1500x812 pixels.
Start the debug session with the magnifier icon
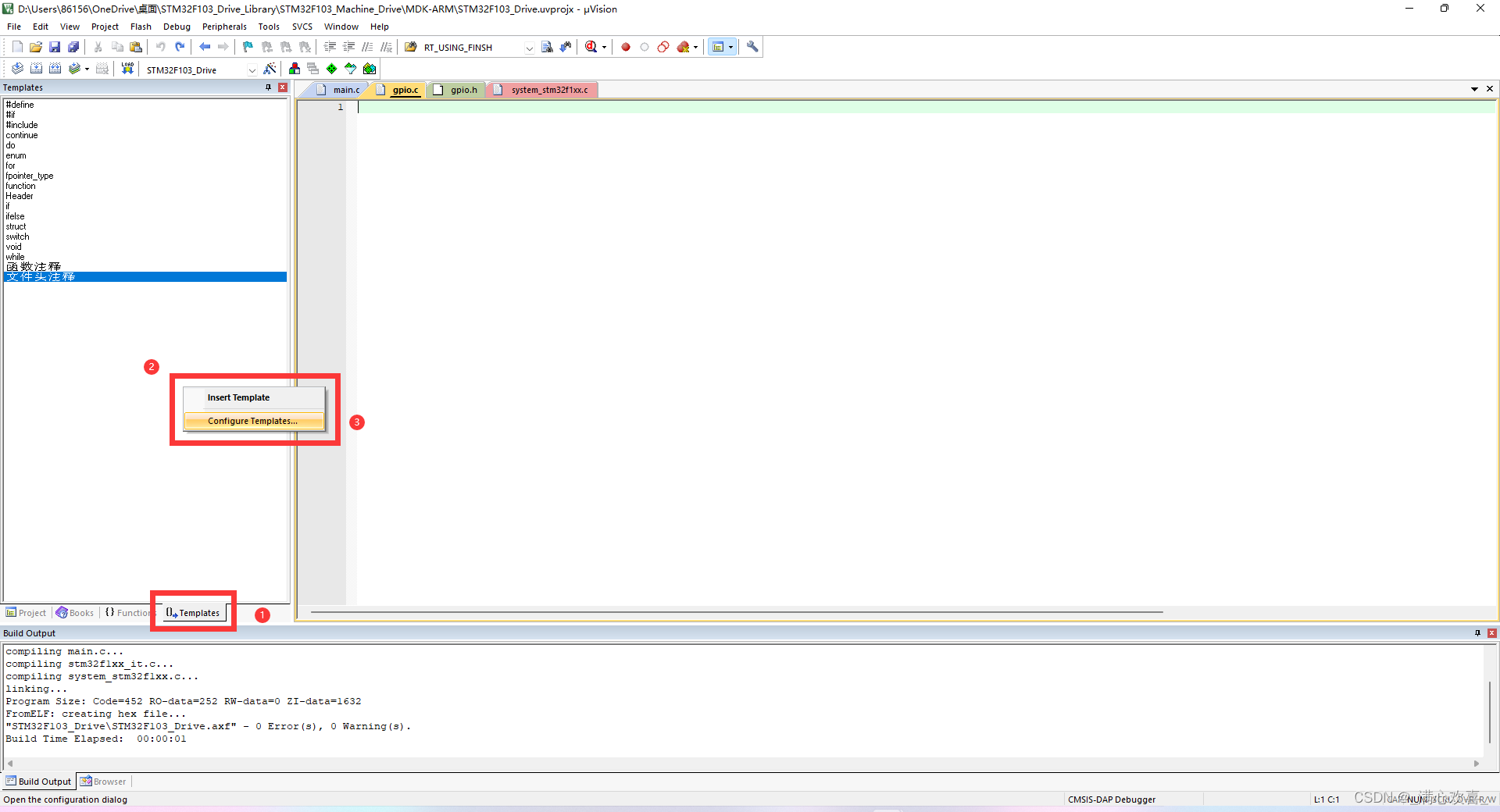[x=591, y=47]
